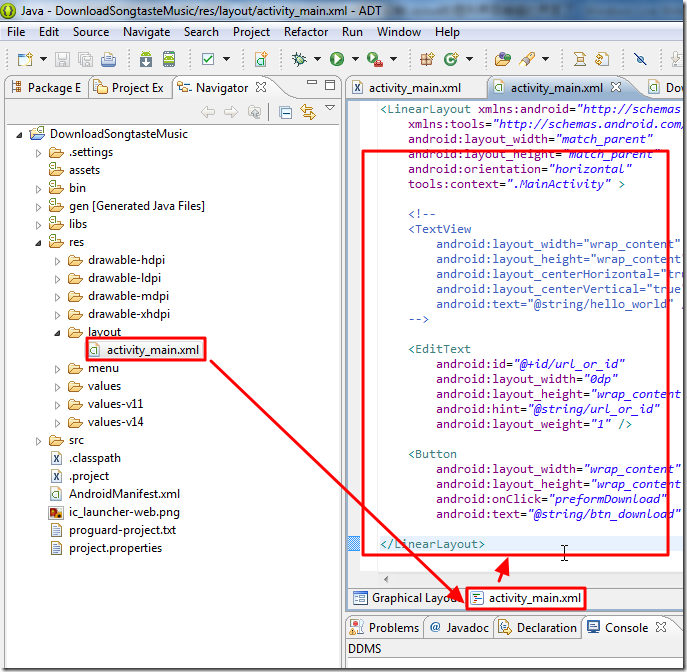687x672 pixels.
Task: Open the Window menu
Action: pos(399,32)
